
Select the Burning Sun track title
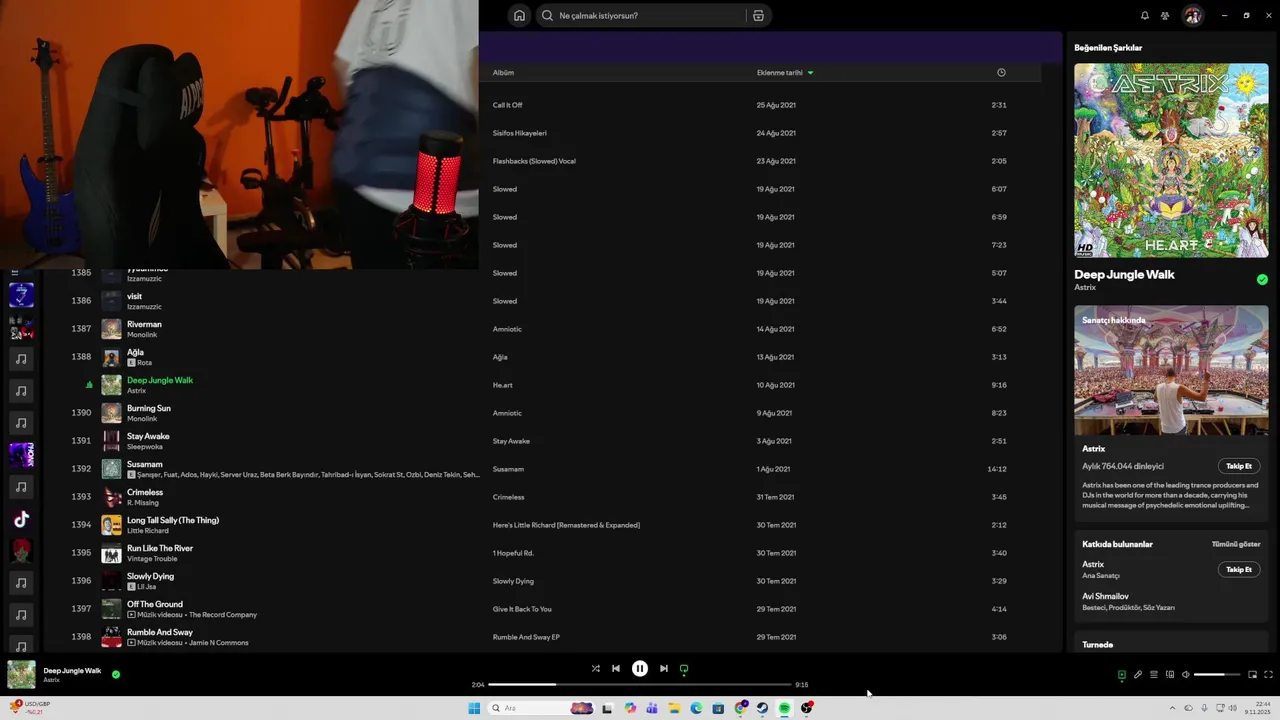[148, 408]
